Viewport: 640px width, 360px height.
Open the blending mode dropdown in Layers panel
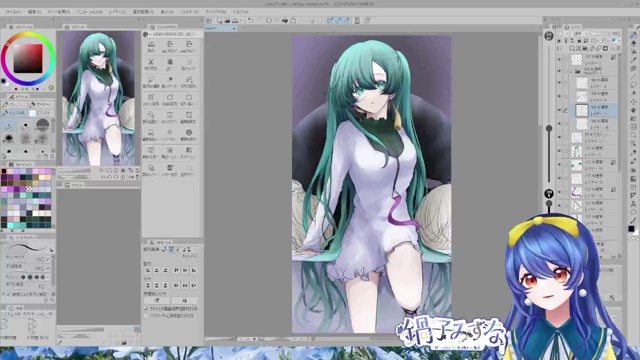pos(581,33)
